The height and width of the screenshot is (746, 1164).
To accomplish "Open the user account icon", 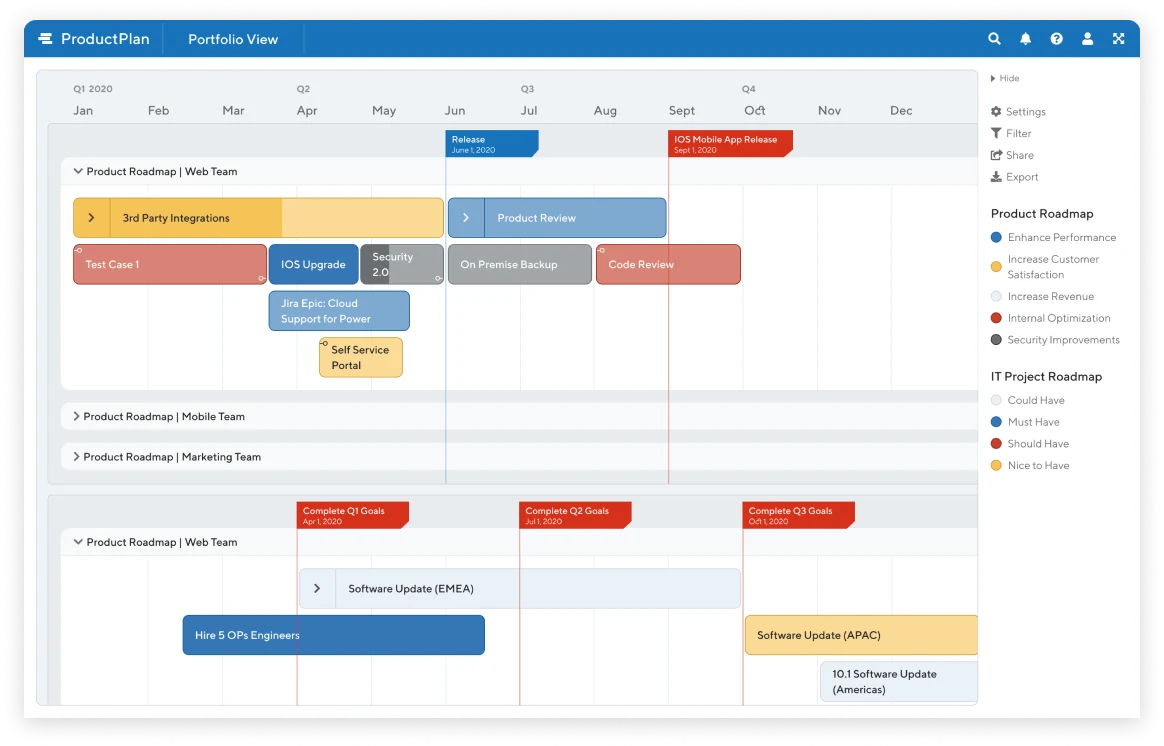I will pyautogui.click(x=1088, y=39).
